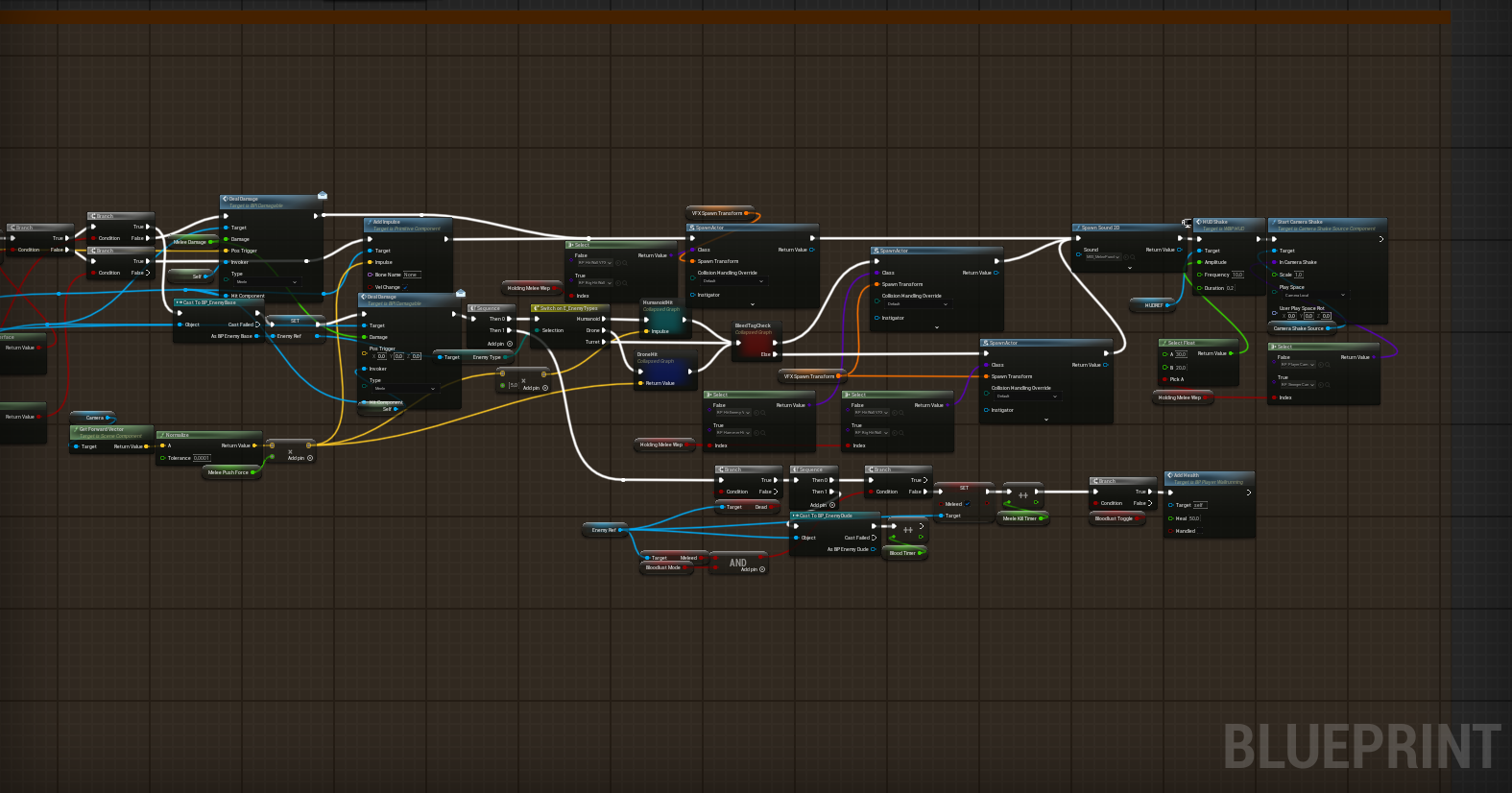Screen dimensions: 1512x793
Task: Open Type dropdown on upper Deal Damage node
Action: coord(267,282)
